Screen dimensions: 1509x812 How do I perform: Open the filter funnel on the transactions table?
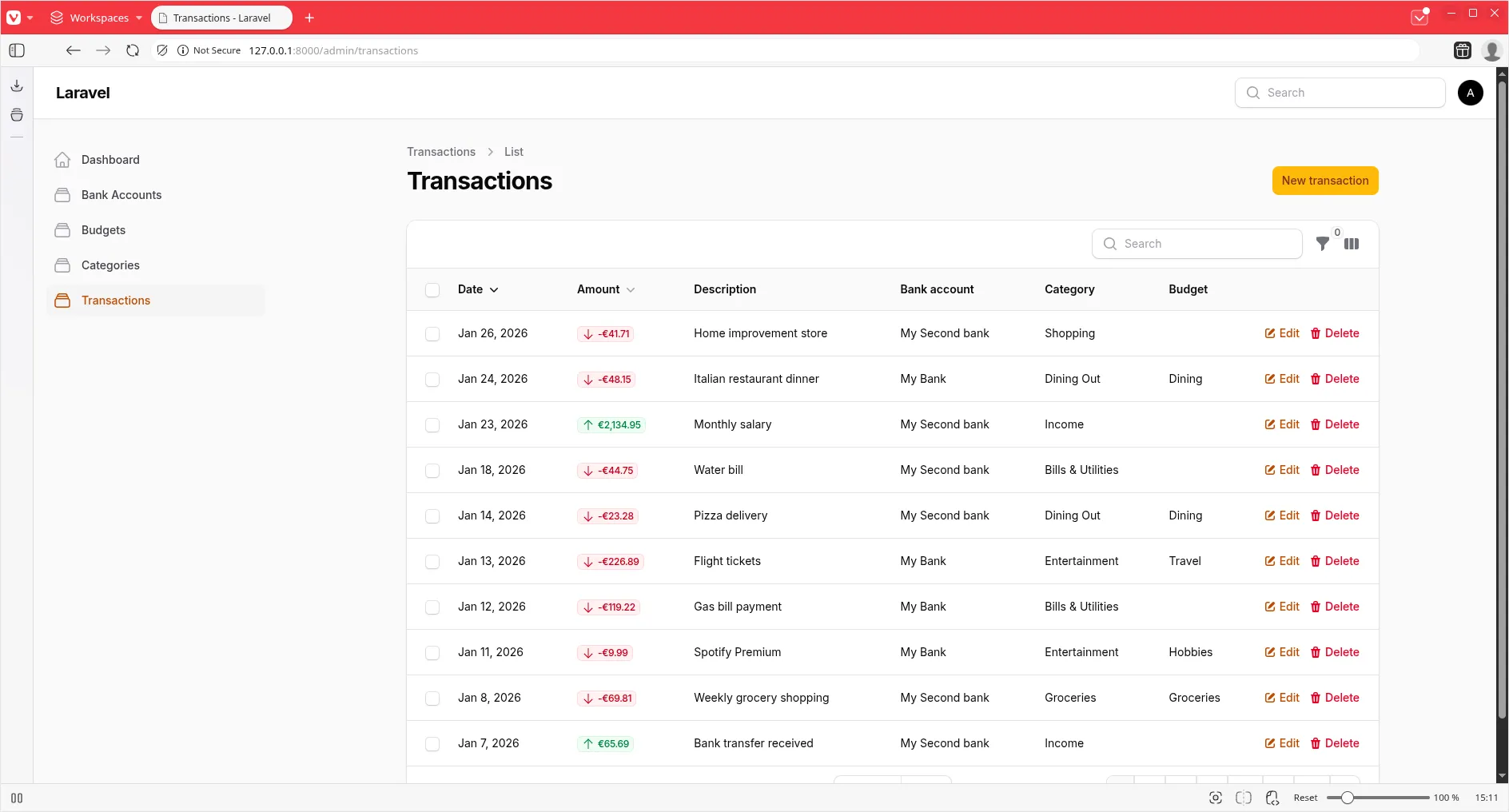point(1322,244)
